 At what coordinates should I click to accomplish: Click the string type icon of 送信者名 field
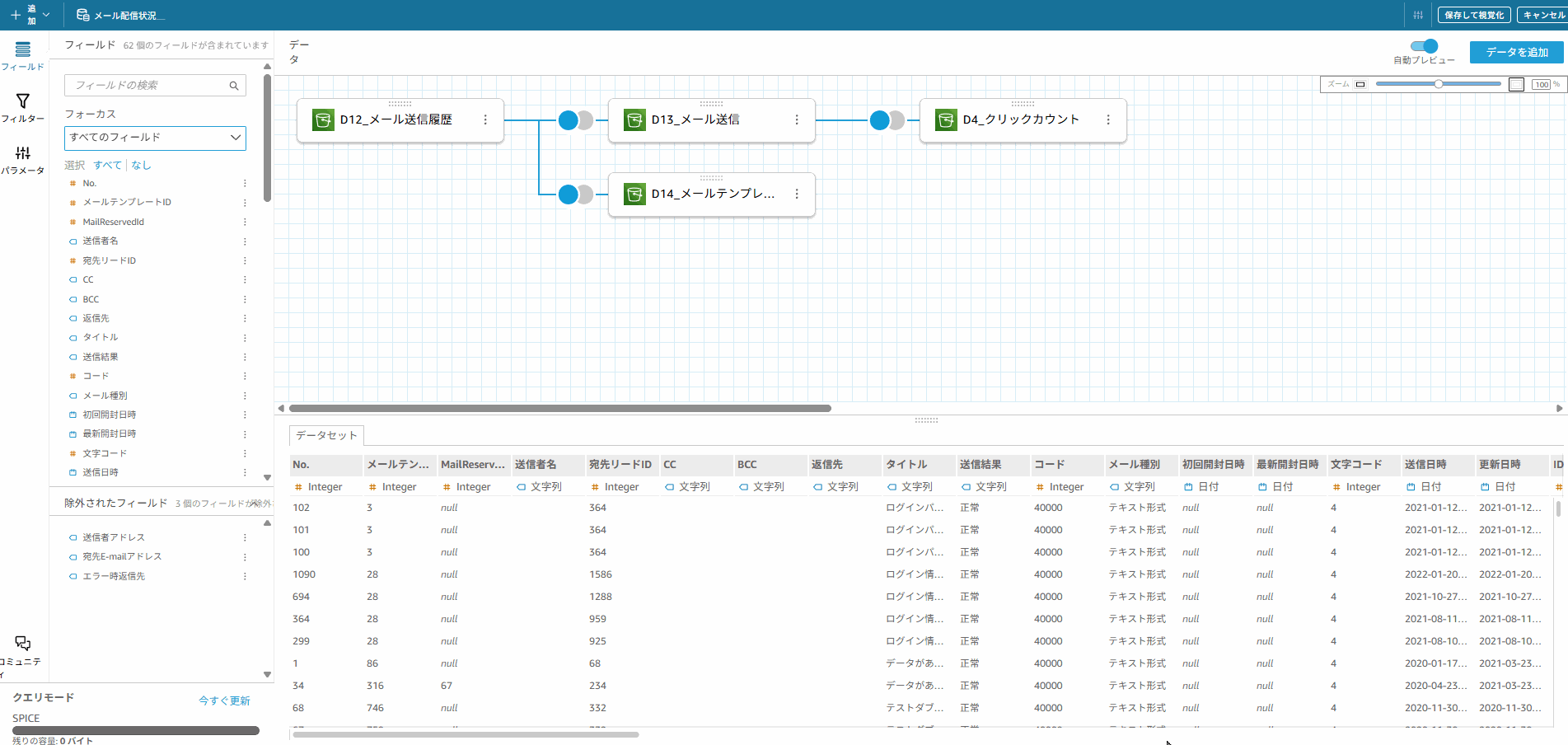point(73,241)
